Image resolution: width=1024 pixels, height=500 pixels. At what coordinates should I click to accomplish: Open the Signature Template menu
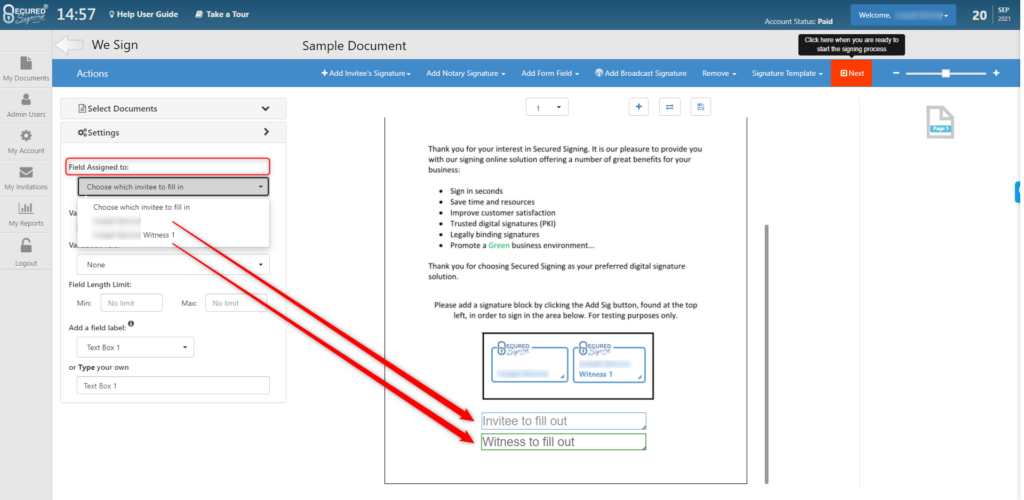[787, 74]
